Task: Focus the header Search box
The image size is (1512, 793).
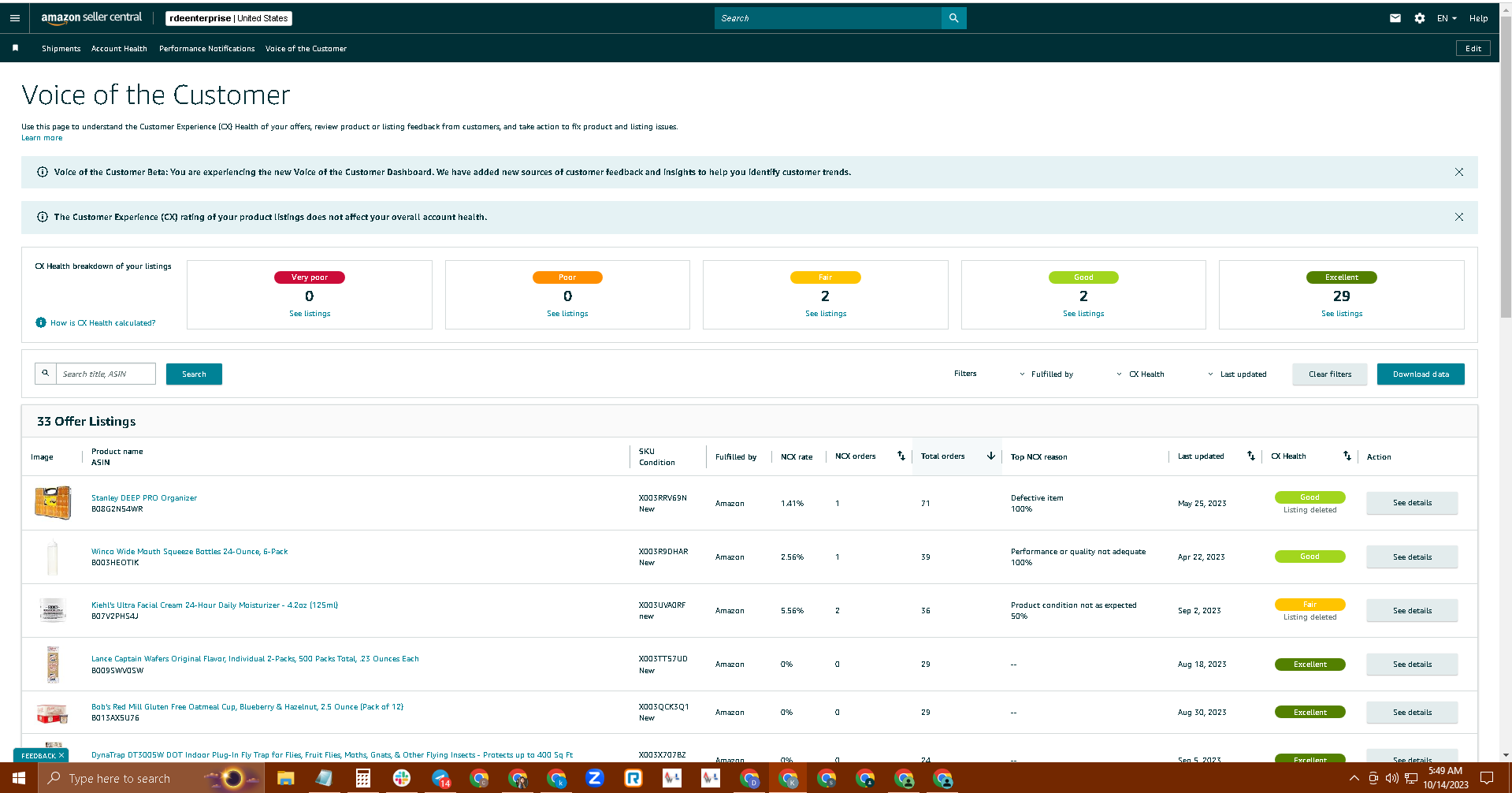Action: tap(827, 18)
